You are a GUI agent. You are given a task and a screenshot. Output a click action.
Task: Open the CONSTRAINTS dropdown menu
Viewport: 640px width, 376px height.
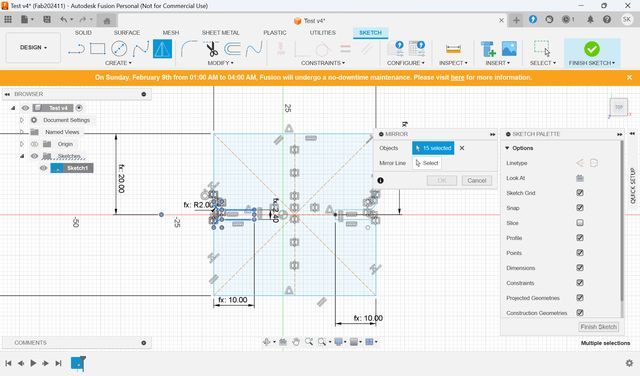pyautogui.click(x=323, y=63)
